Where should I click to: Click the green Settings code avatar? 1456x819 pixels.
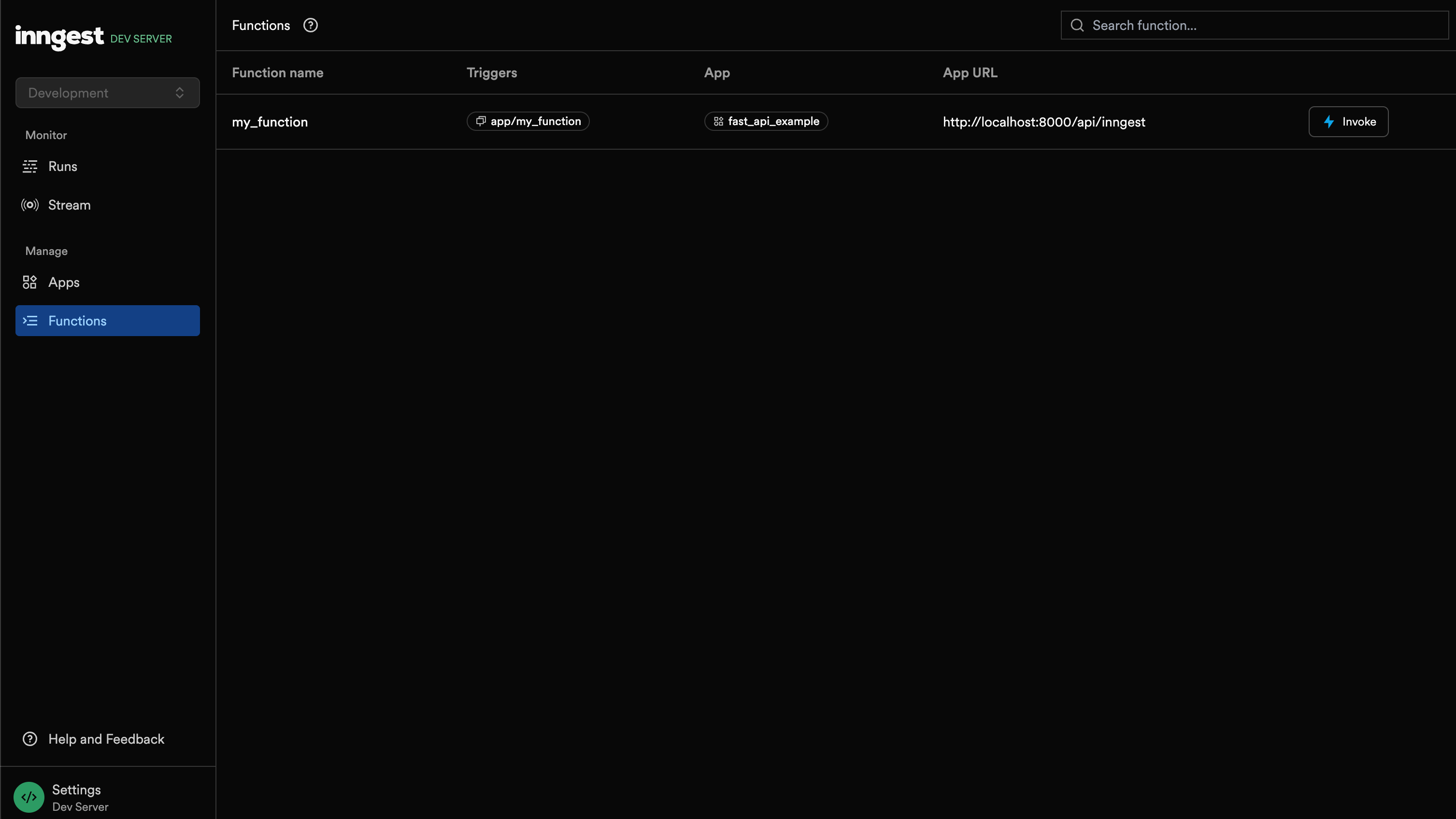tap(29, 797)
